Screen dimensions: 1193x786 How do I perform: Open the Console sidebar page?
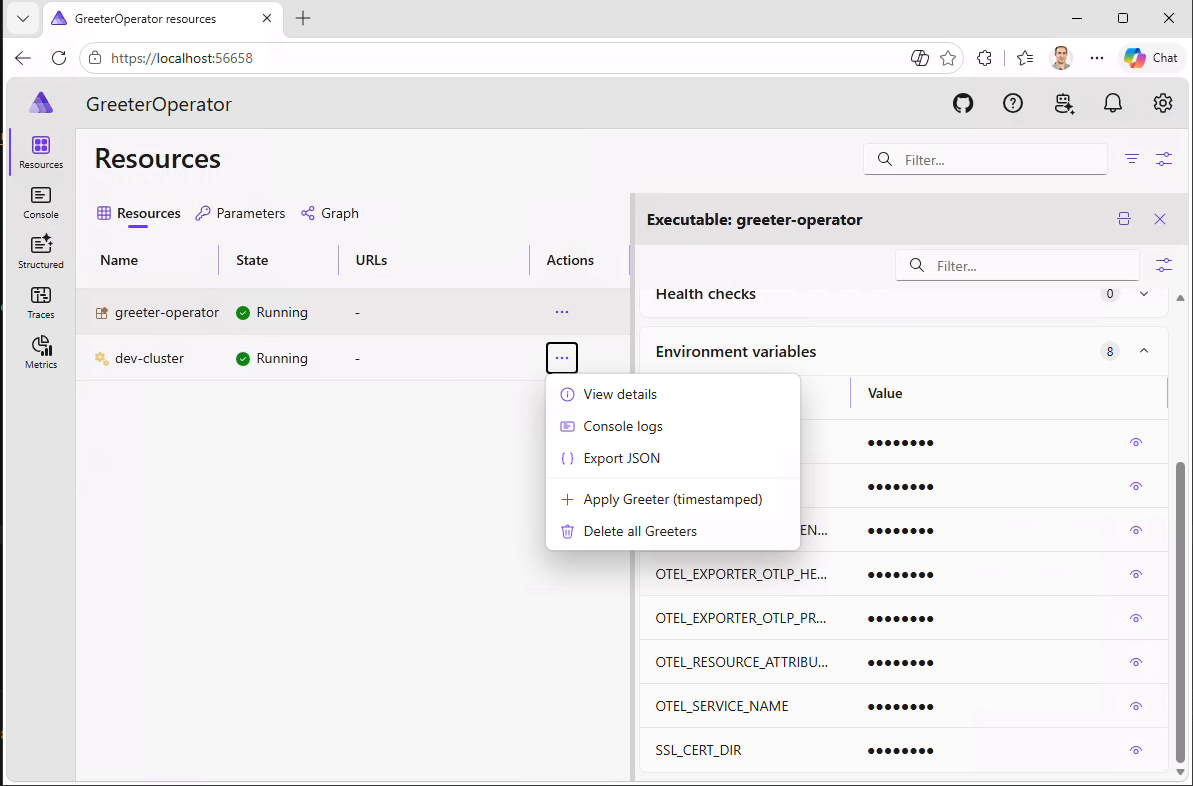(41, 202)
